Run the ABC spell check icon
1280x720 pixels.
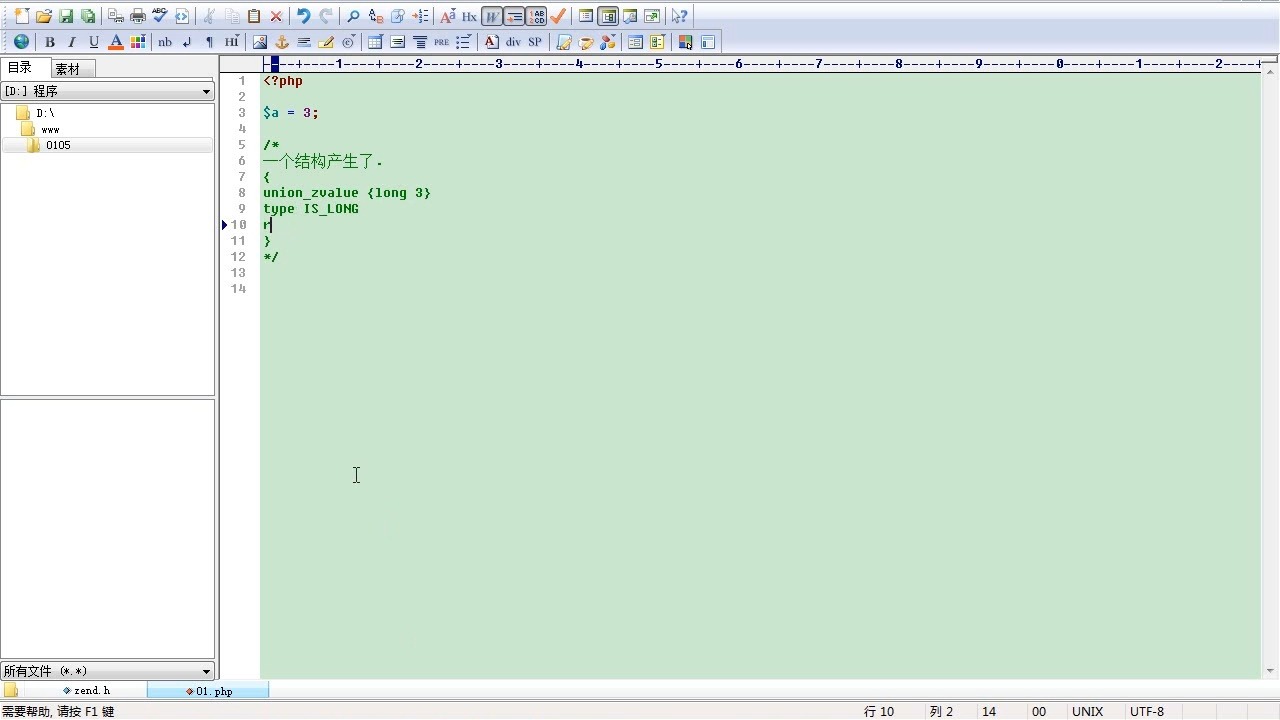pos(160,16)
